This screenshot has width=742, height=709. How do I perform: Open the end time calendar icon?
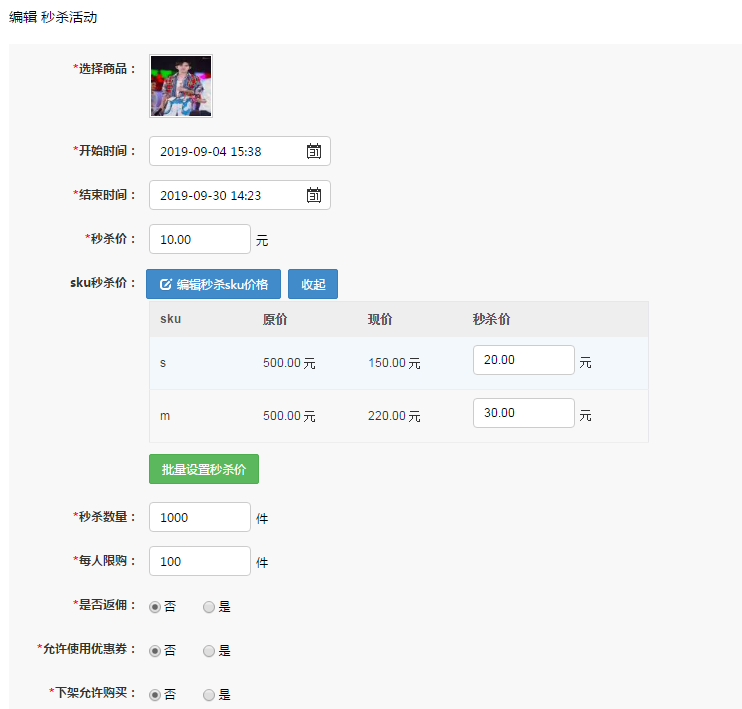point(314,195)
